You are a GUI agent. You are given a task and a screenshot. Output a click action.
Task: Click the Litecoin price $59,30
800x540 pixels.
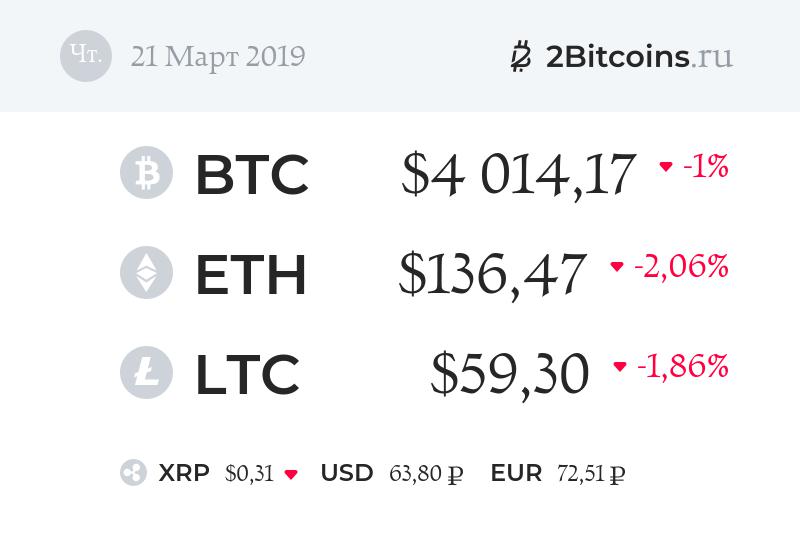coord(510,374)
